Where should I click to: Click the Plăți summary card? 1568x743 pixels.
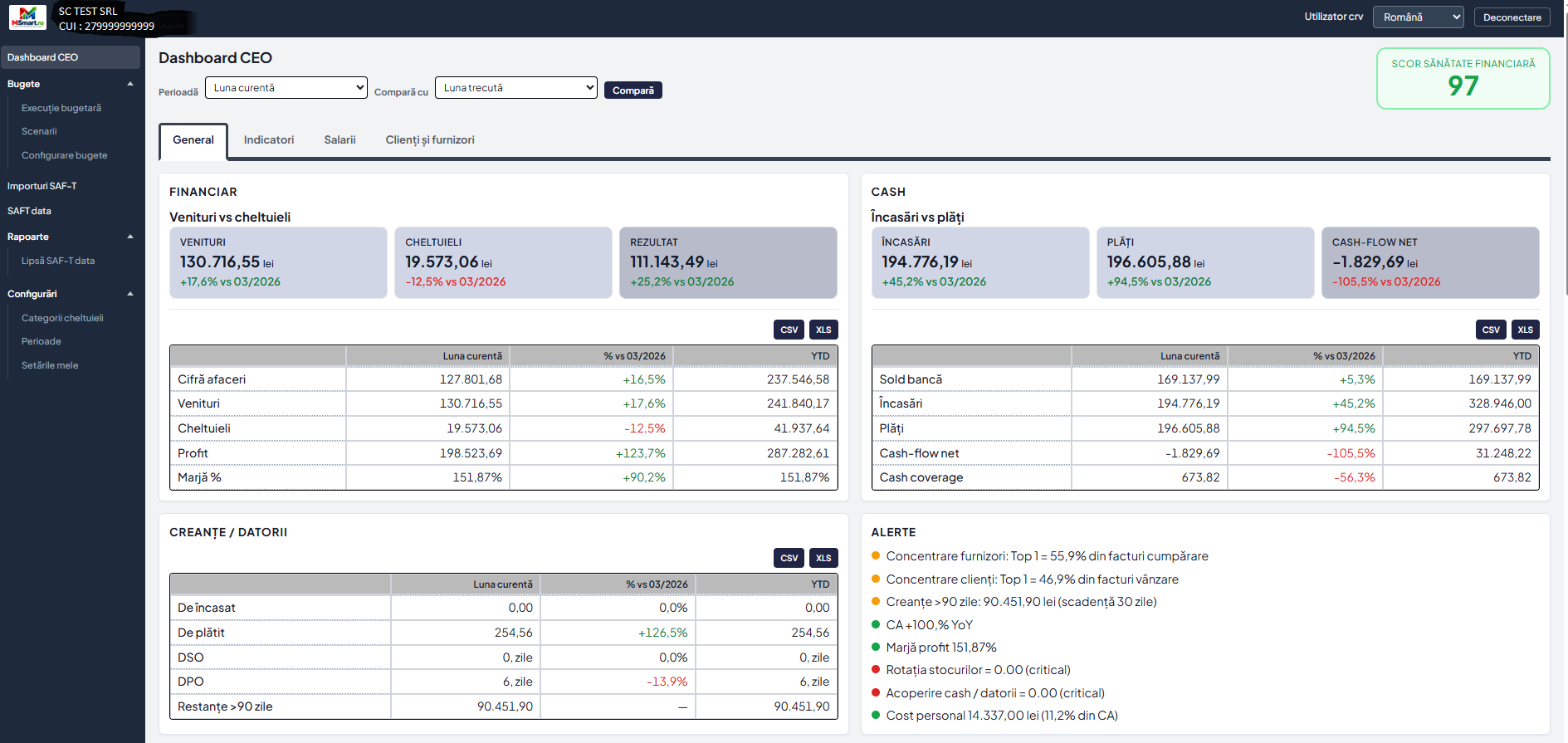pyautogui.click(x=1206, y=262)
